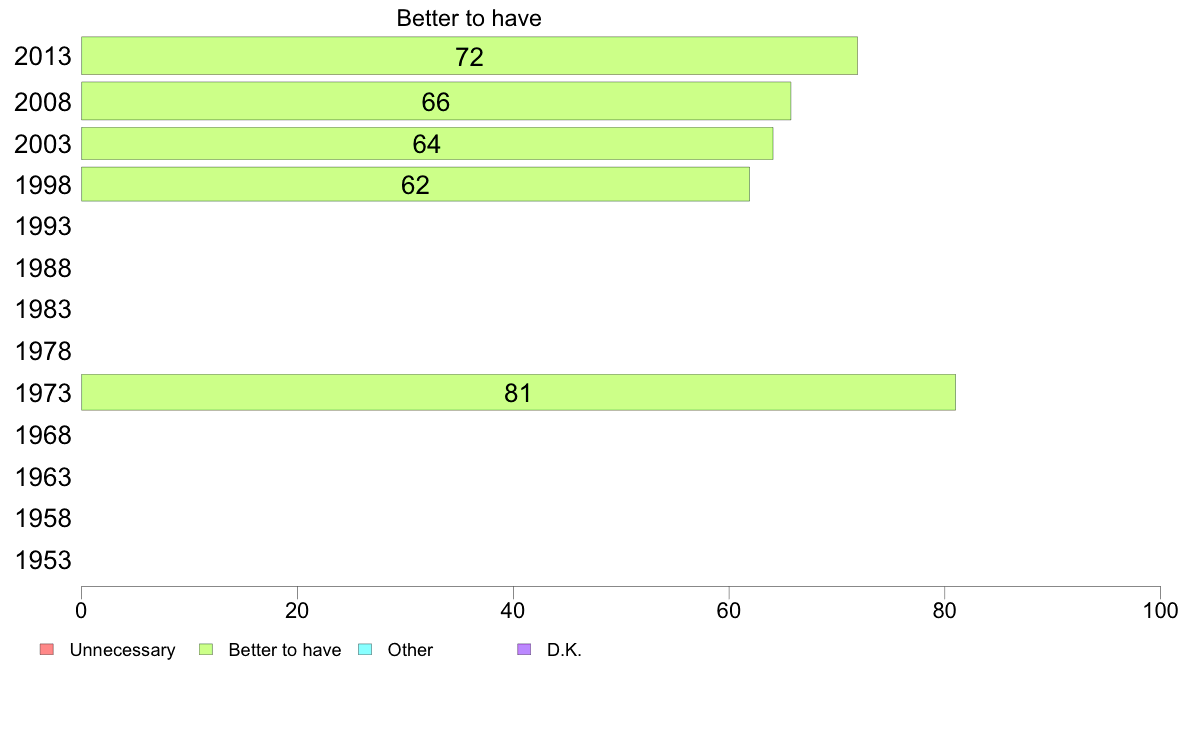Image resolution: width=1188 pixels, height=736 pixels.
Task: Select the 2008 bar showing 66
Action: click(436, 101)
